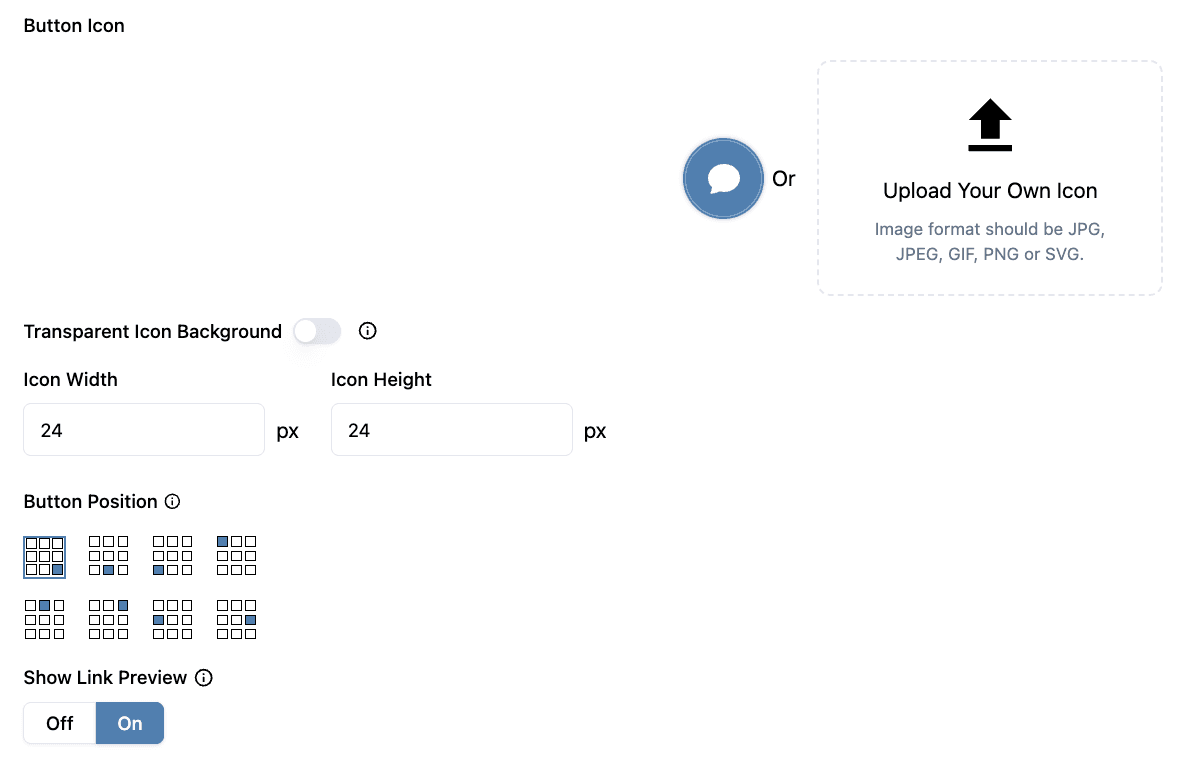
Task: Show Button Position info tooltip
Action: click(173, 501)
